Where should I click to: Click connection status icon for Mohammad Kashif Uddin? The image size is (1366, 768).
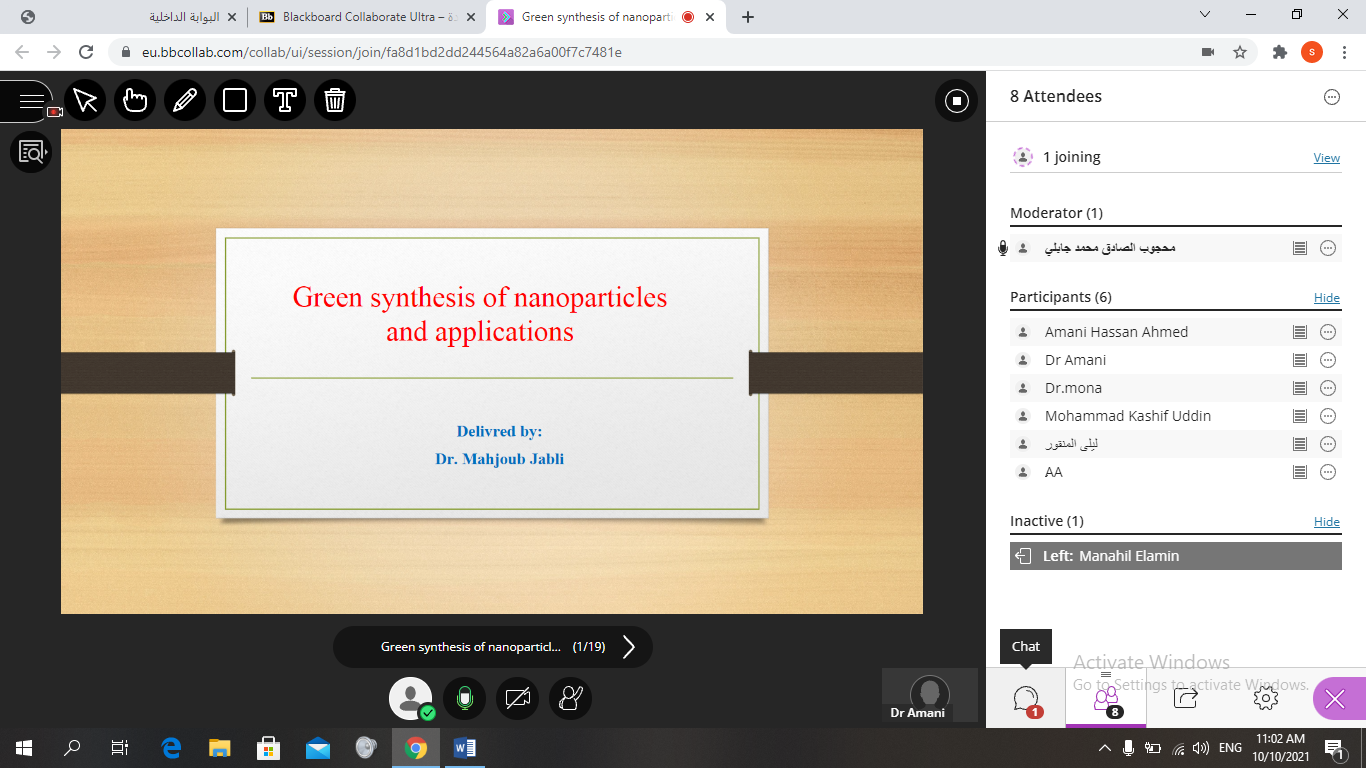point(1300,416)
